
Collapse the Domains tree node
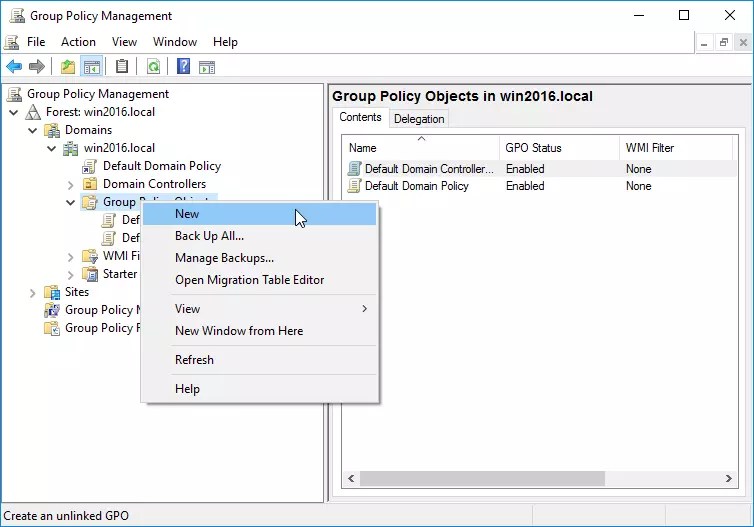(x=33, y=130)
